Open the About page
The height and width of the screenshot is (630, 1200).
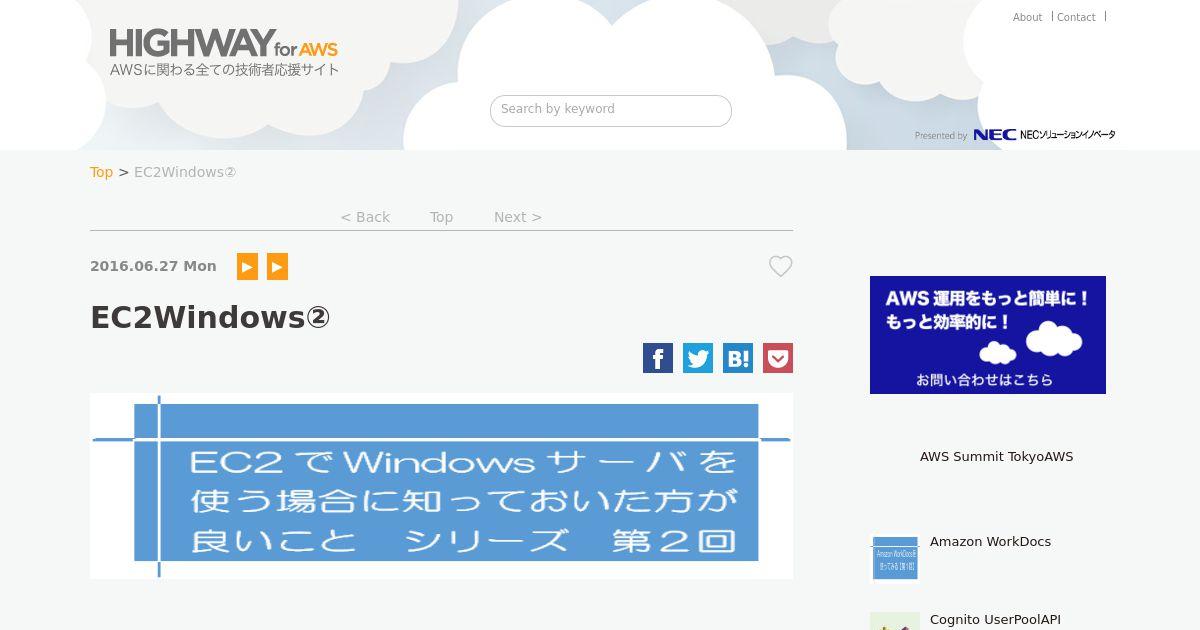(1027, 17)
